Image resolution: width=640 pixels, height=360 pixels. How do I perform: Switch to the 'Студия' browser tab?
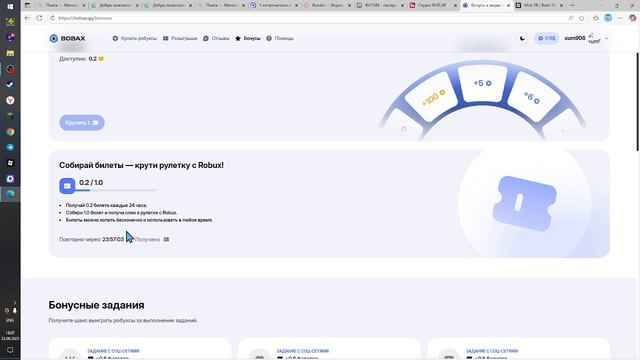coord(433,5)
